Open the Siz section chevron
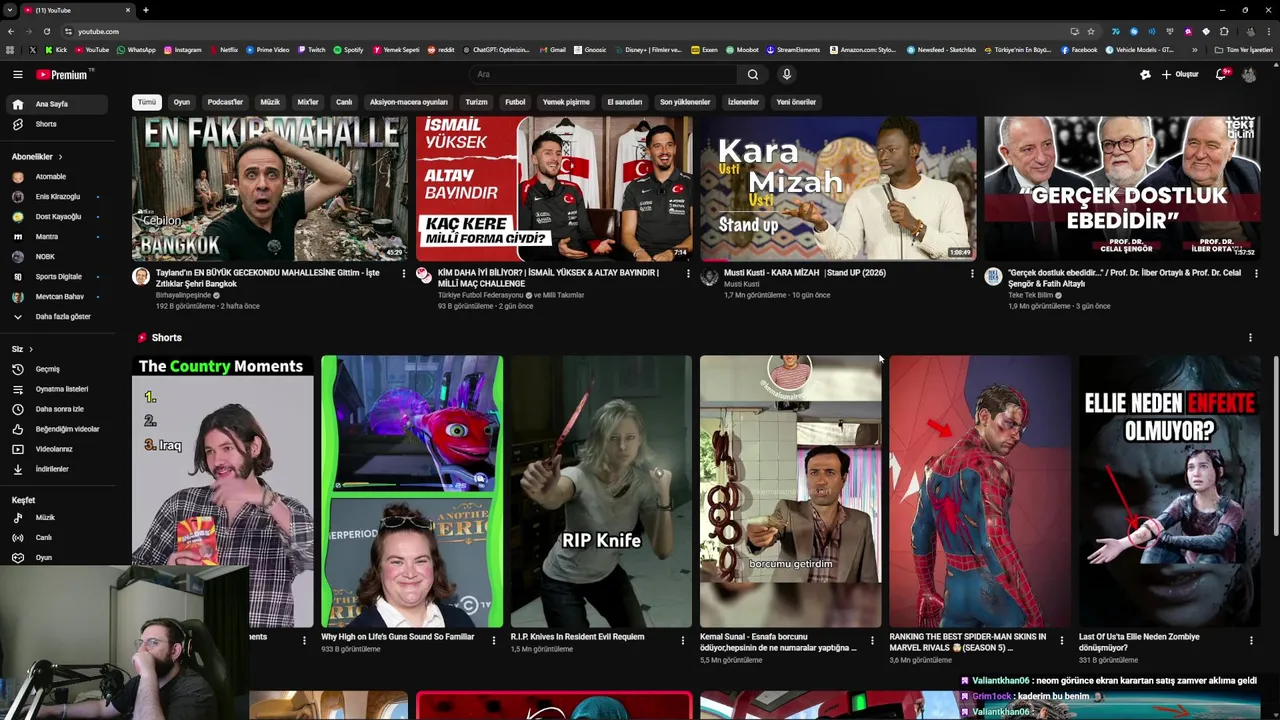The height and width of the screenshot is (720, 1280). point(31,349)
